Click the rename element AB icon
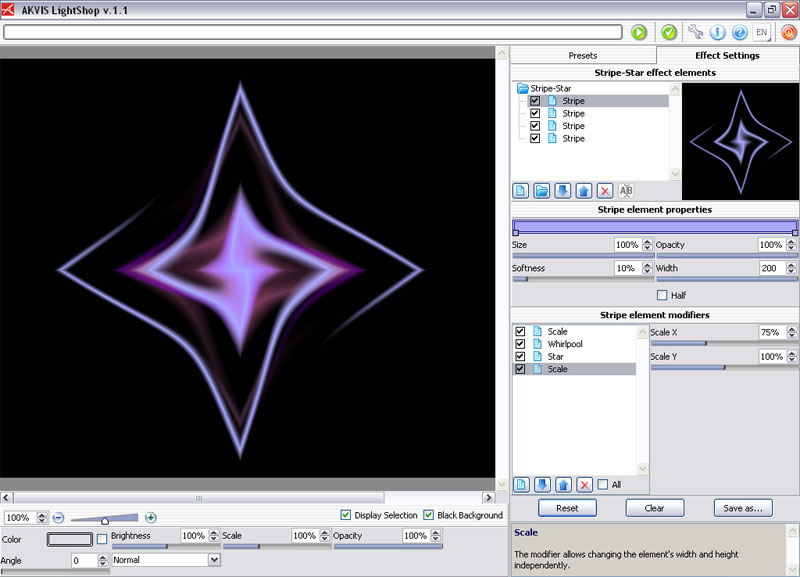 (x=627, y=190)
